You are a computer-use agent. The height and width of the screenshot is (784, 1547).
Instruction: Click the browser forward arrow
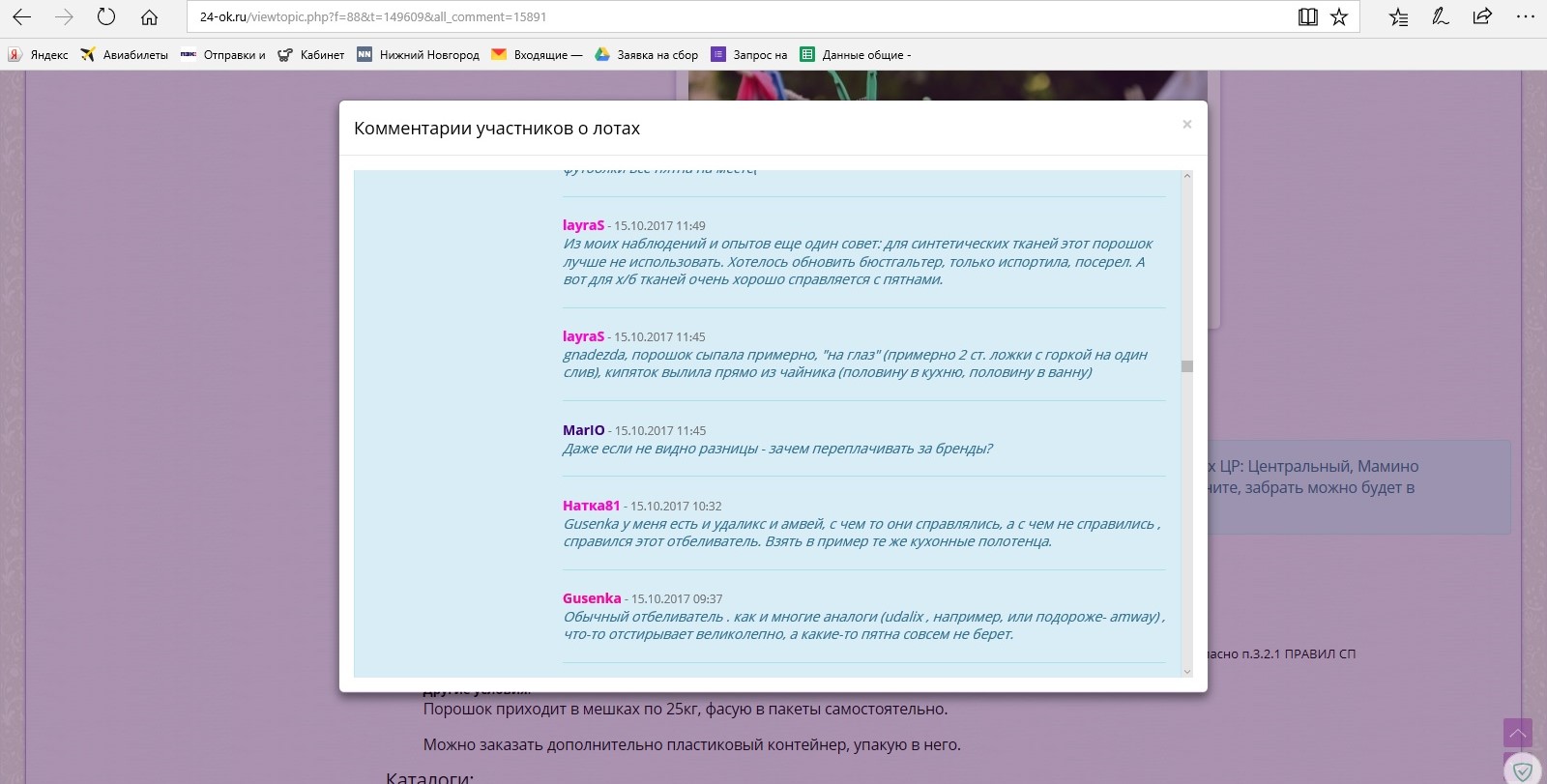[x=64, y=16]
